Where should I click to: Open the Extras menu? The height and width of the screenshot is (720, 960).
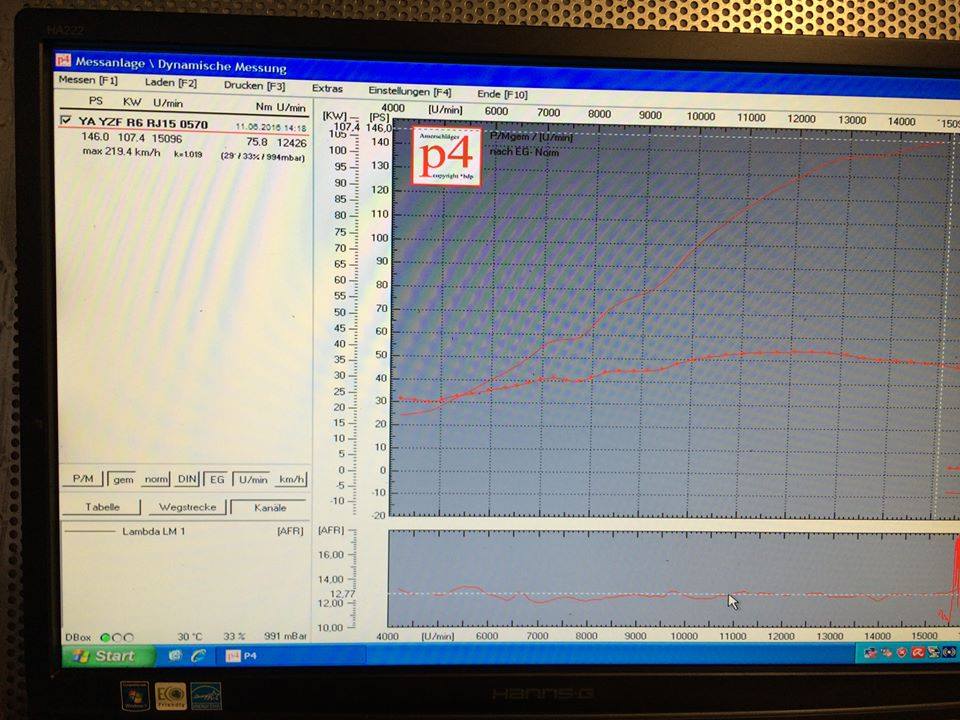coord(327,88)
